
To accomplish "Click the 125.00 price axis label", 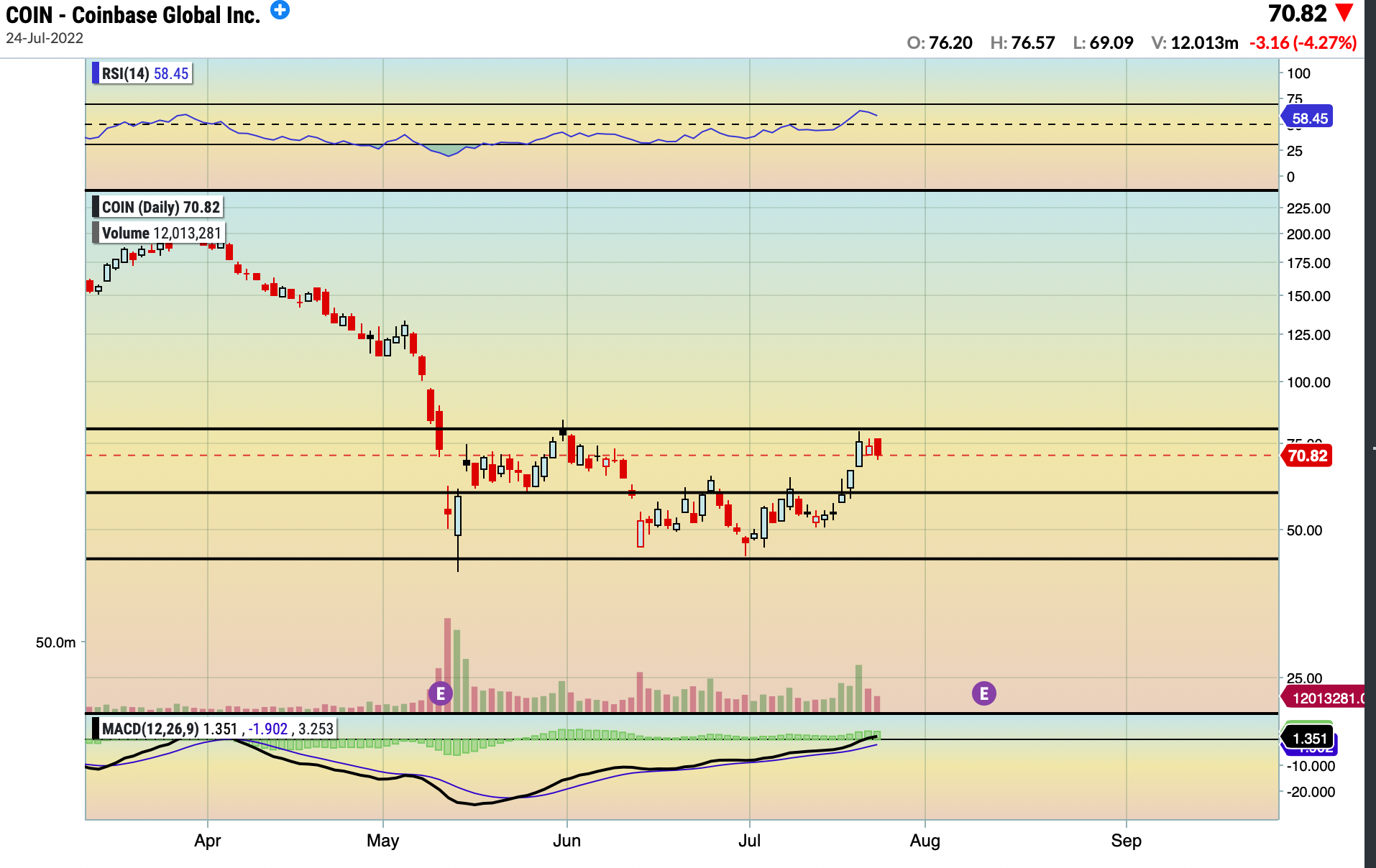I will (1308, 335).
